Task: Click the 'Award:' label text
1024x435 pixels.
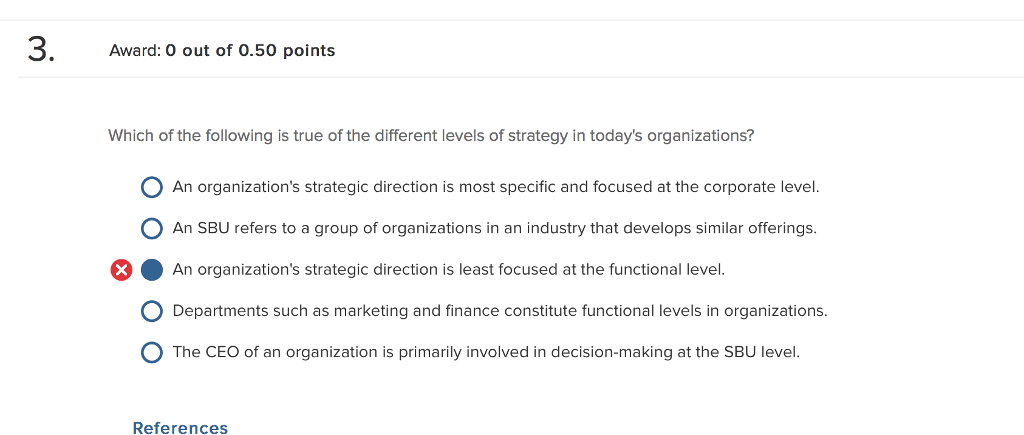Action: pyautogui.click(x=134, y=51)
